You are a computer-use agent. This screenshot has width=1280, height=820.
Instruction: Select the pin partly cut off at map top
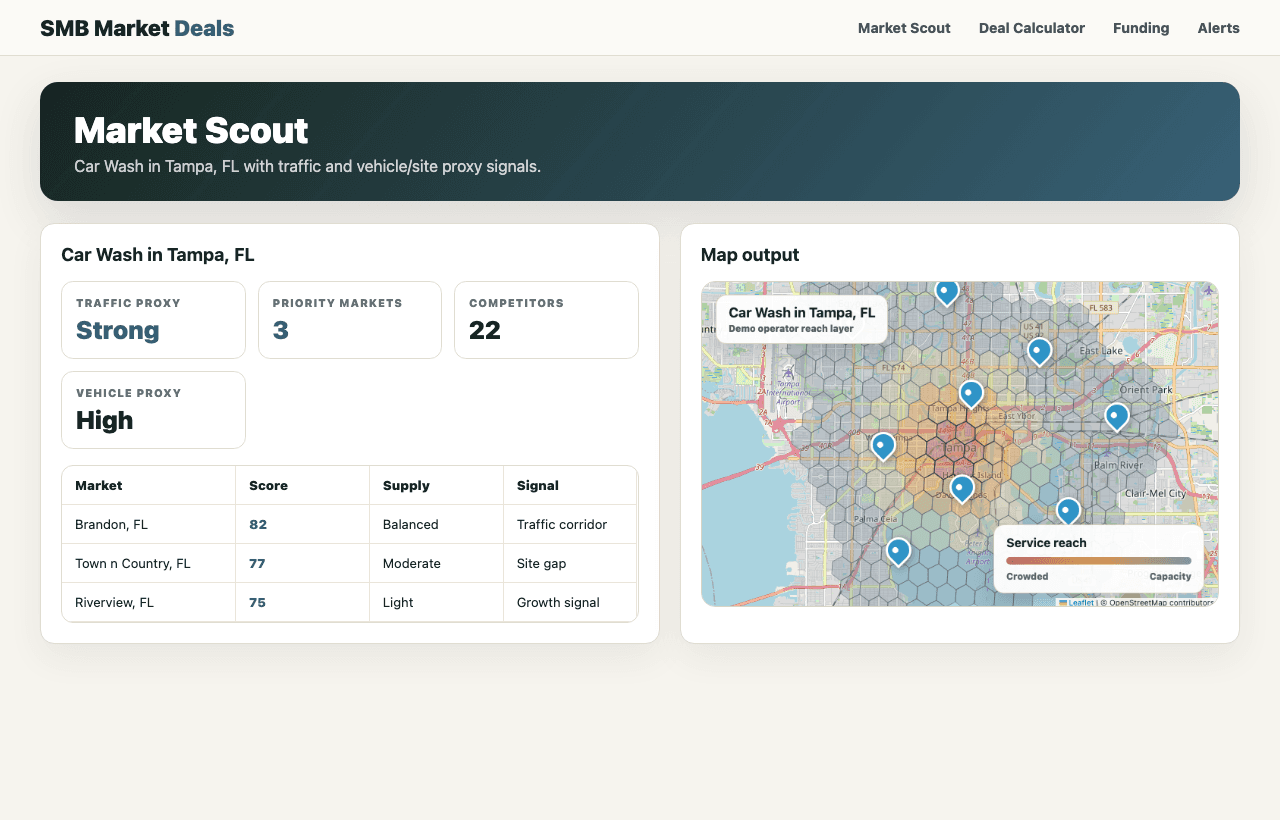tap(947, 292)
